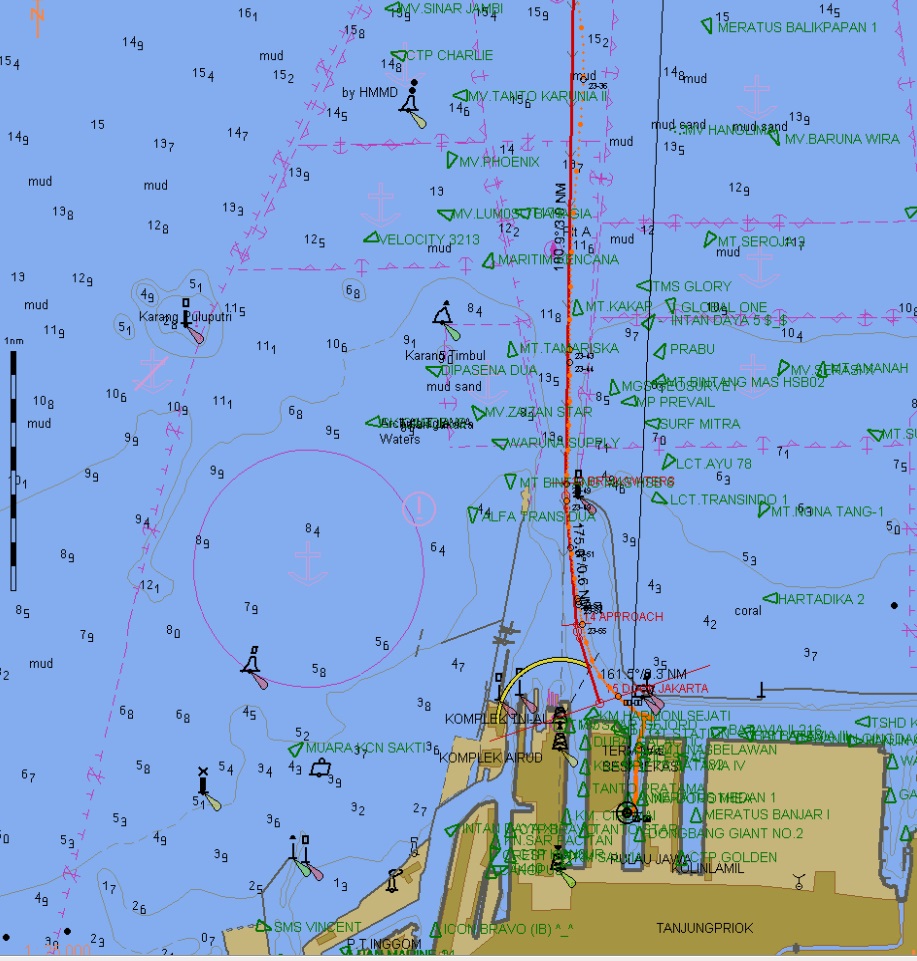Image resolution: width=917 pixels, height=961 pixels.
Task: Select the LCT.AYU 78 AIS target
Action: pos(668,464)
